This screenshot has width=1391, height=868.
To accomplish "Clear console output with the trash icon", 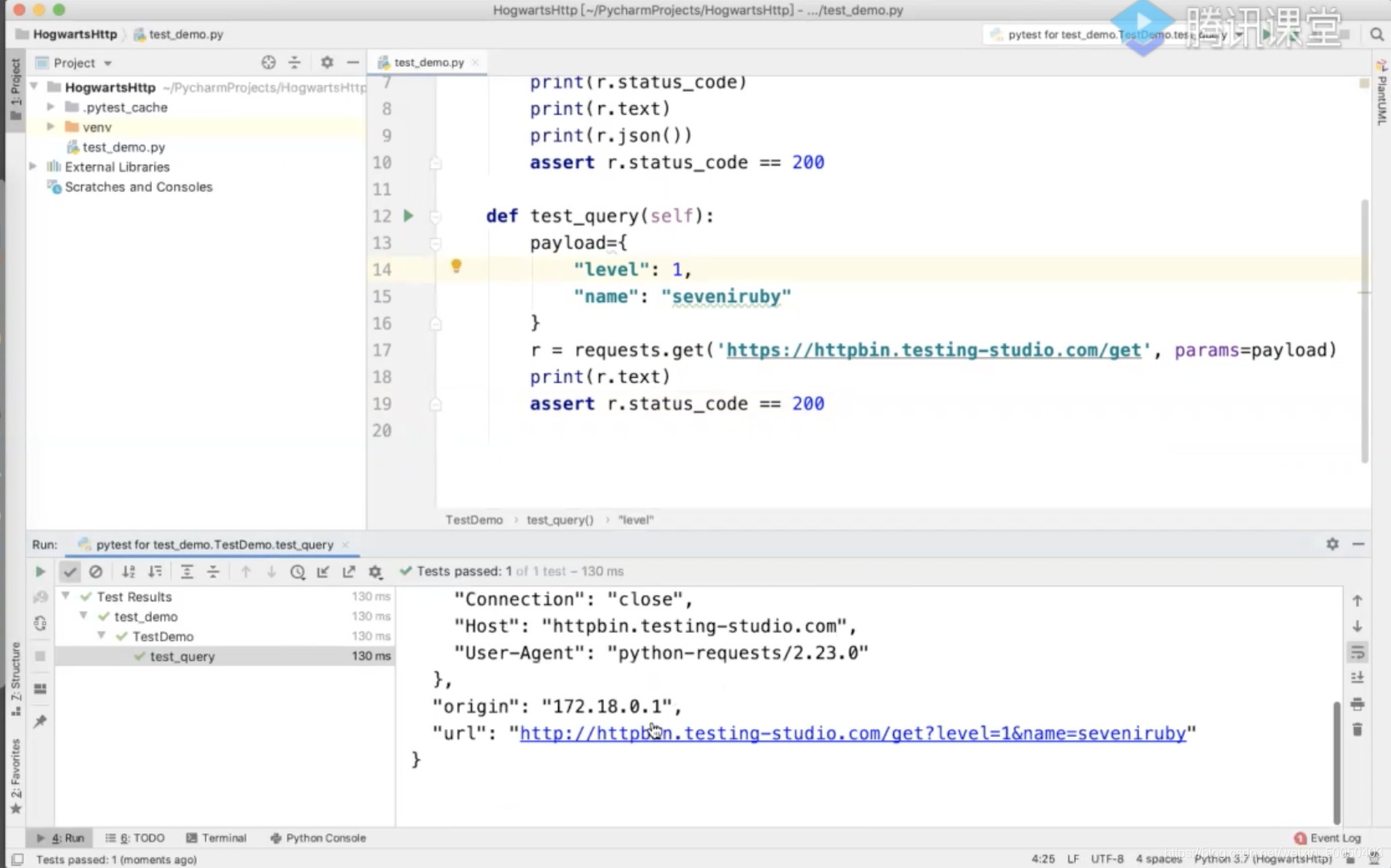I will 1357,730.
